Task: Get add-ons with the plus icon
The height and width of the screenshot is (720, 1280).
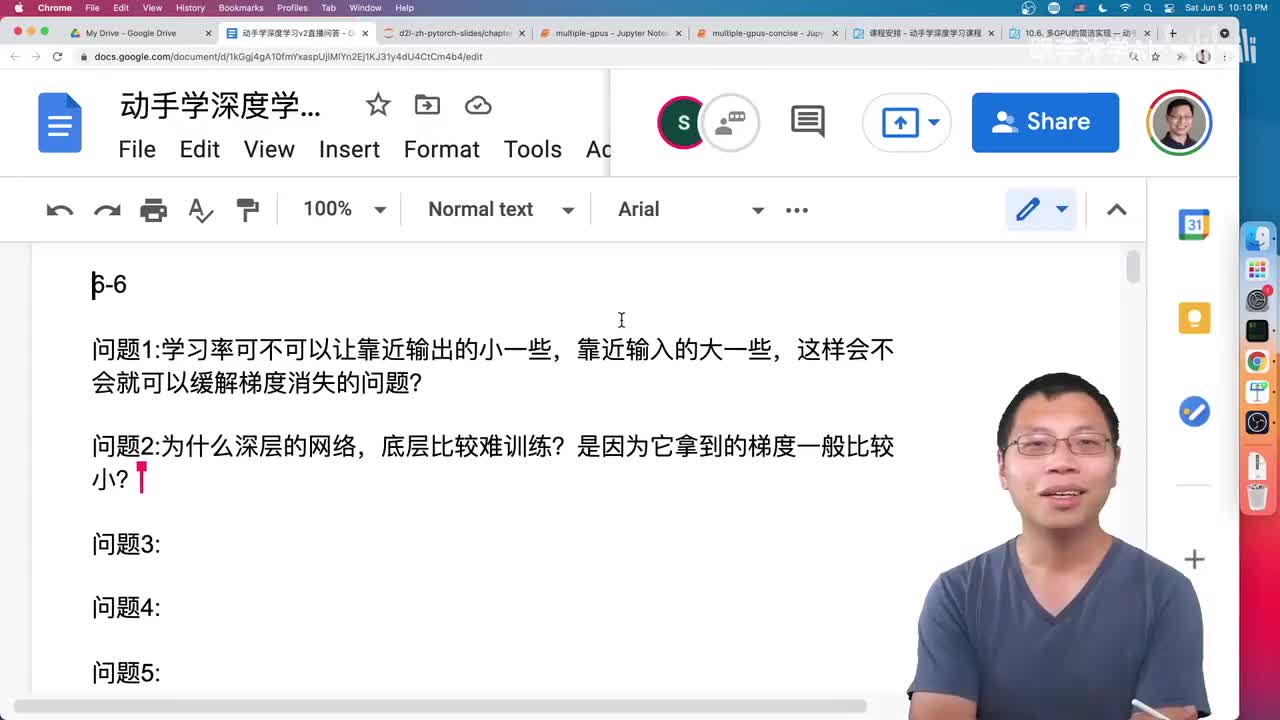Action: tap(1194, 560)
